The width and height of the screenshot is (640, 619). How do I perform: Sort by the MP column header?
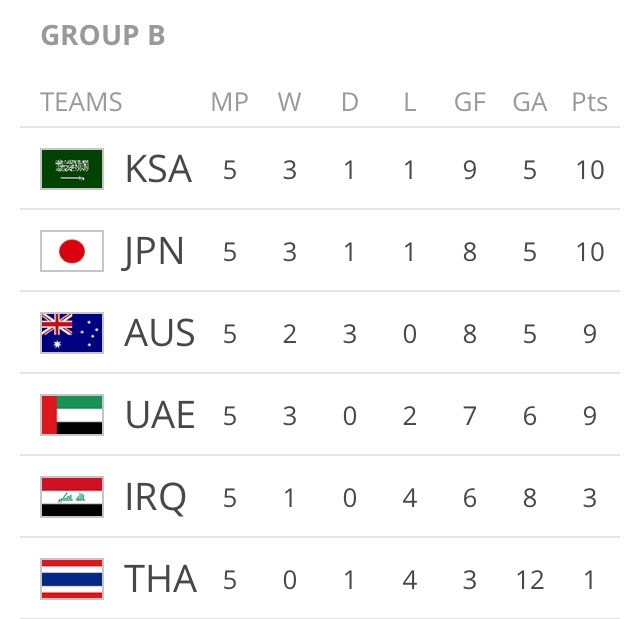pos(230,102)
